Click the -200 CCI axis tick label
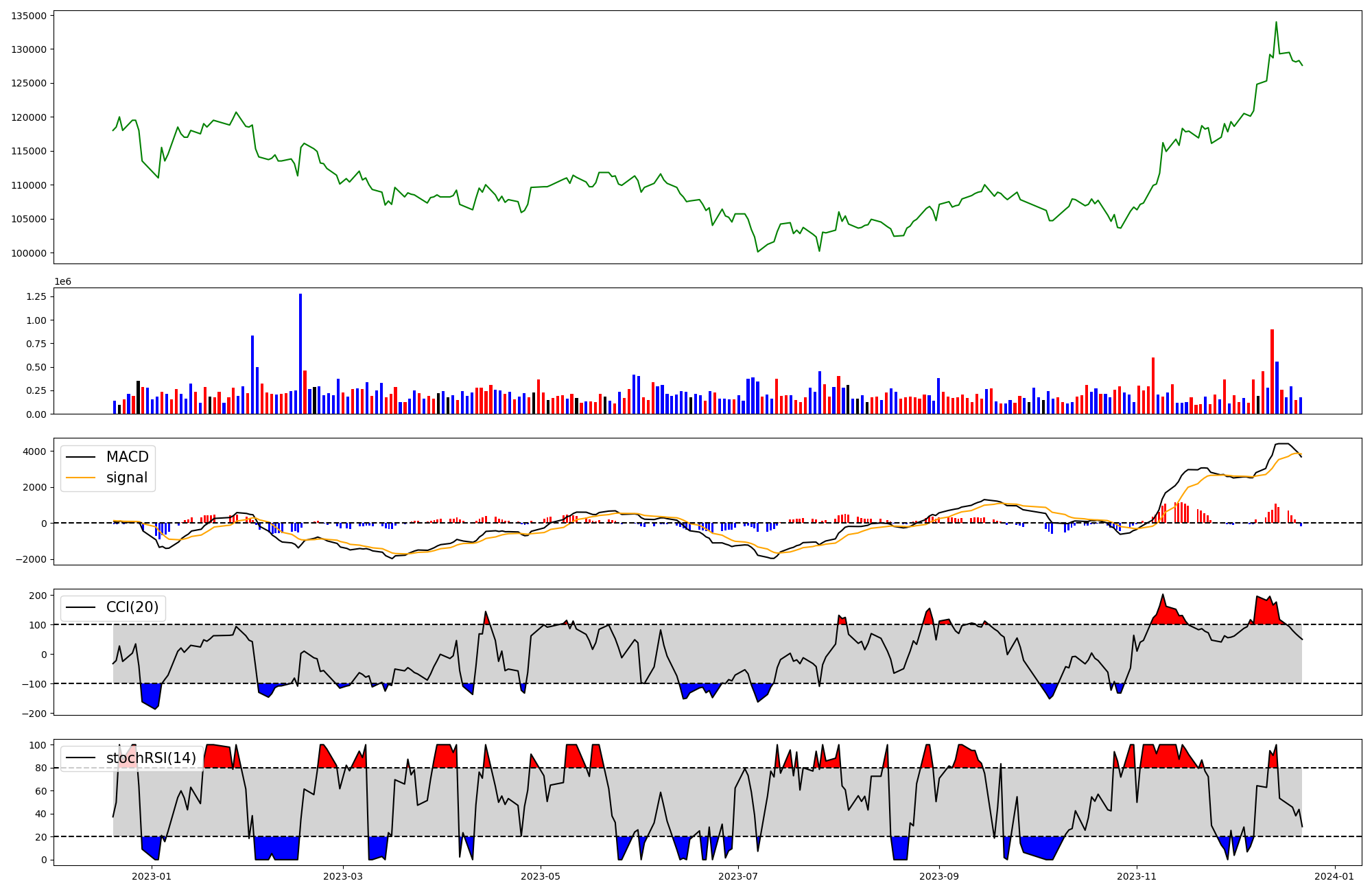 (34, 714)
